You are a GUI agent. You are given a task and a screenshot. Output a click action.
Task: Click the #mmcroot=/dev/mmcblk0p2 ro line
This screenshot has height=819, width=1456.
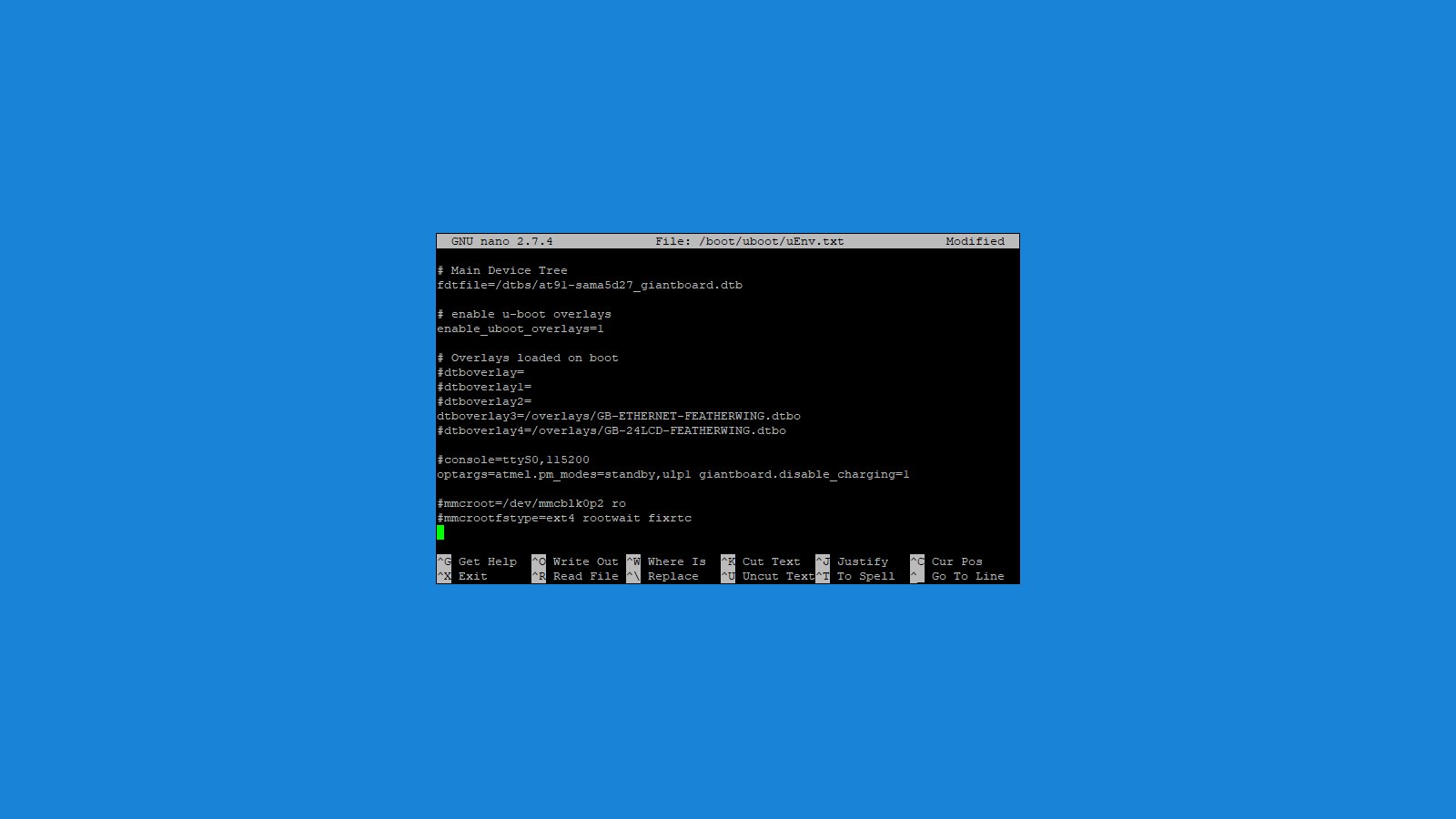coord(531,503)
